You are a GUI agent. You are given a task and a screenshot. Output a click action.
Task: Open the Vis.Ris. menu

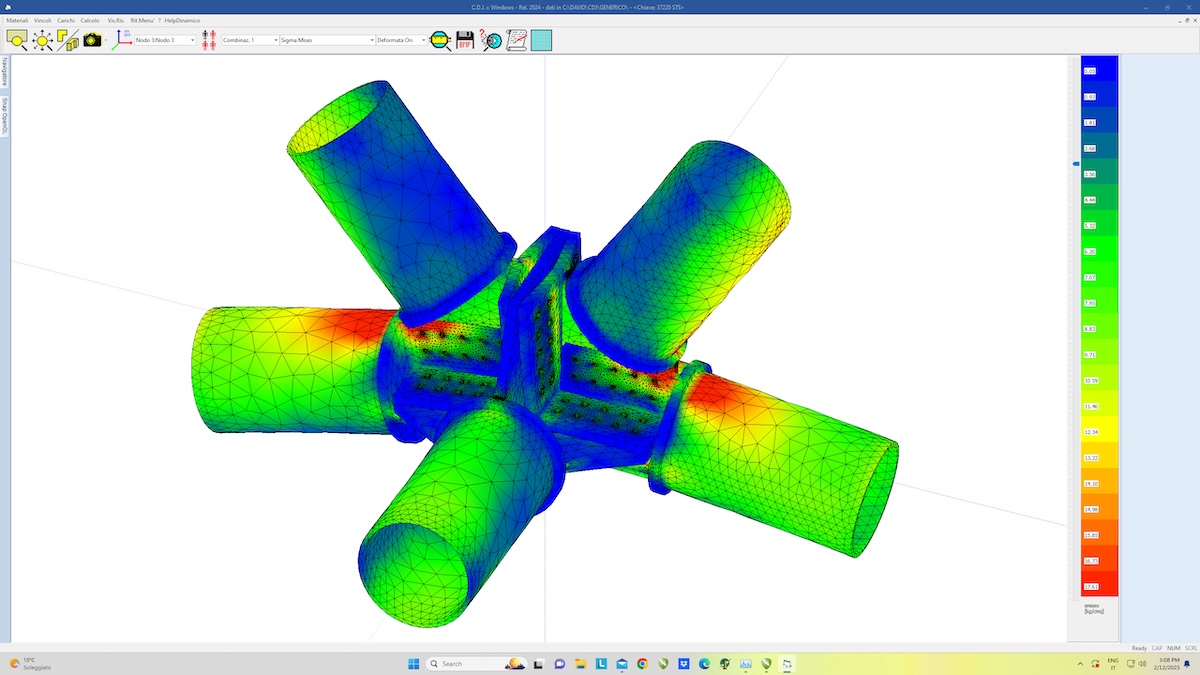(116, 20)
